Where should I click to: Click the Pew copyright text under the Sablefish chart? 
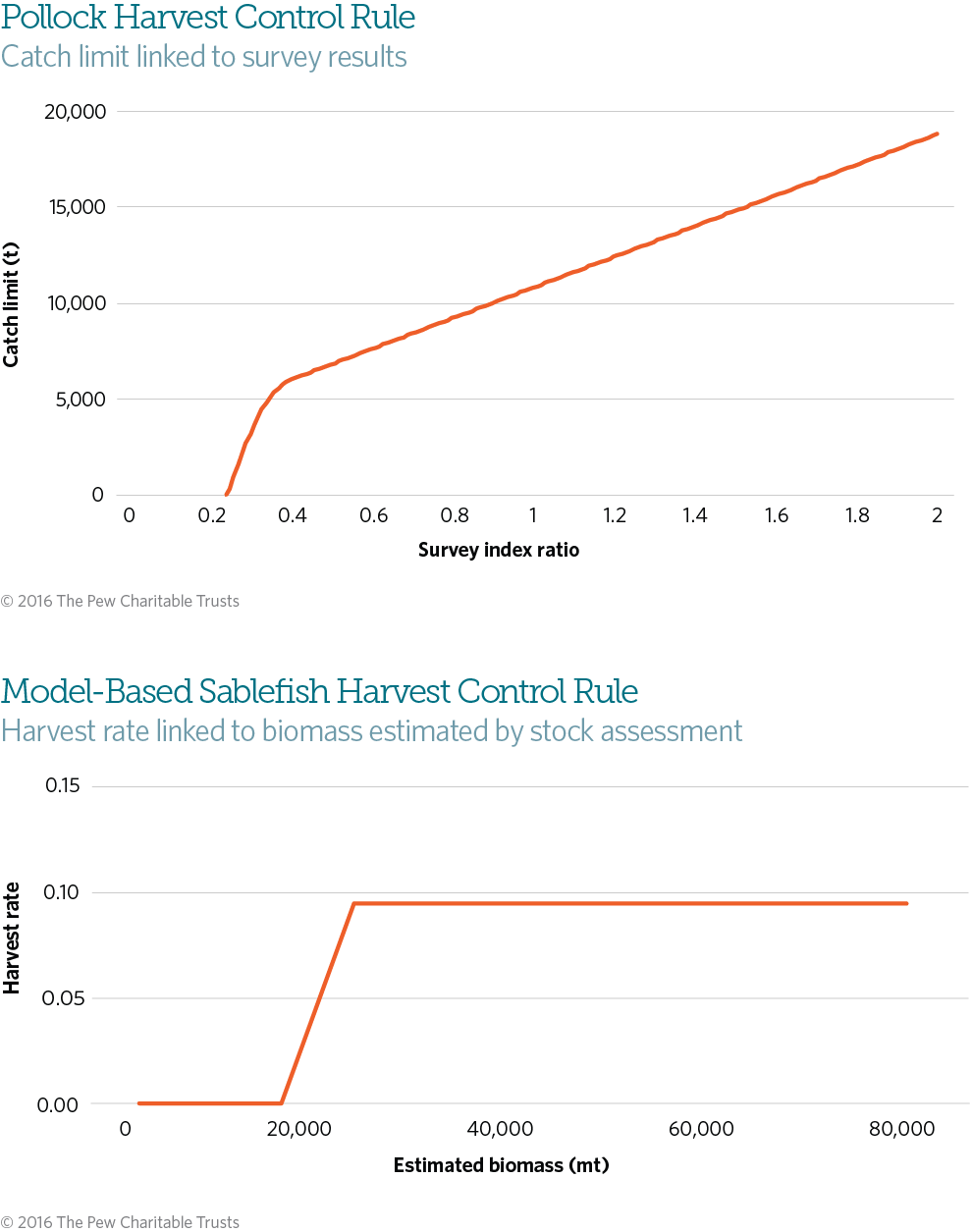pyautogui.click(x=120, y=1222)
